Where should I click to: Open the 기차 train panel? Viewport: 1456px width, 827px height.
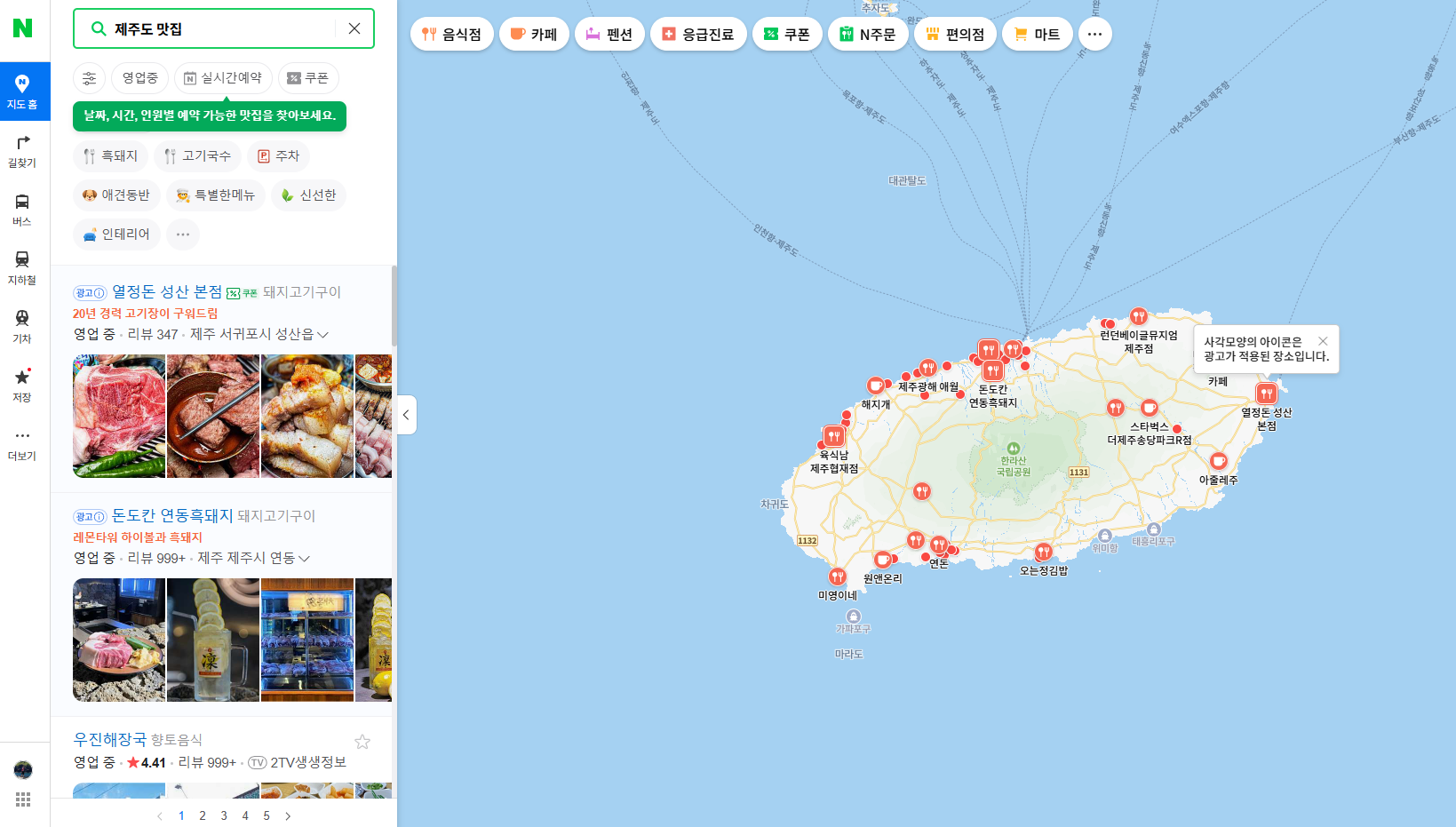tap(23, 327)
